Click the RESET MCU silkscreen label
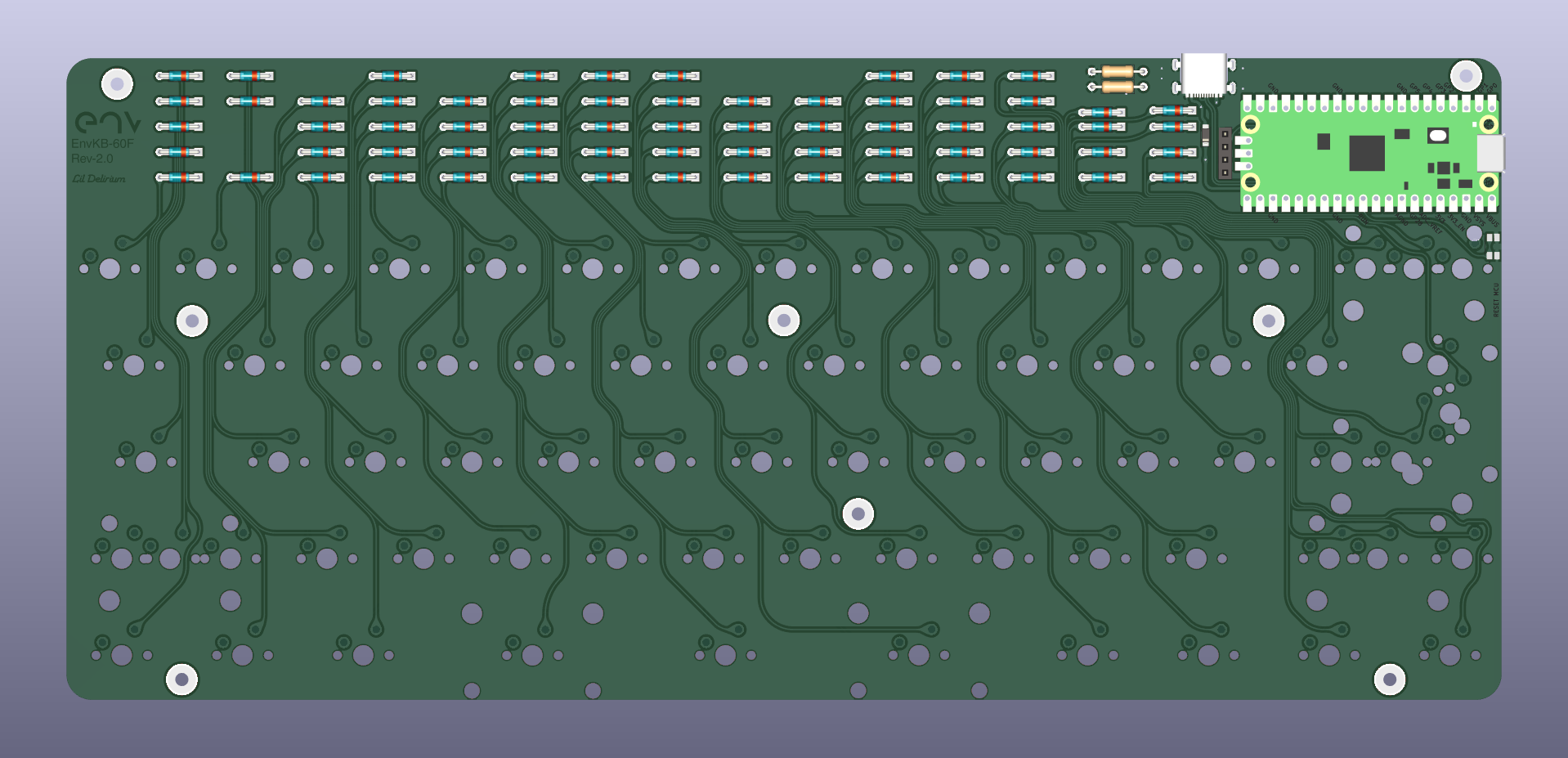 click(x=1496, y=300)
